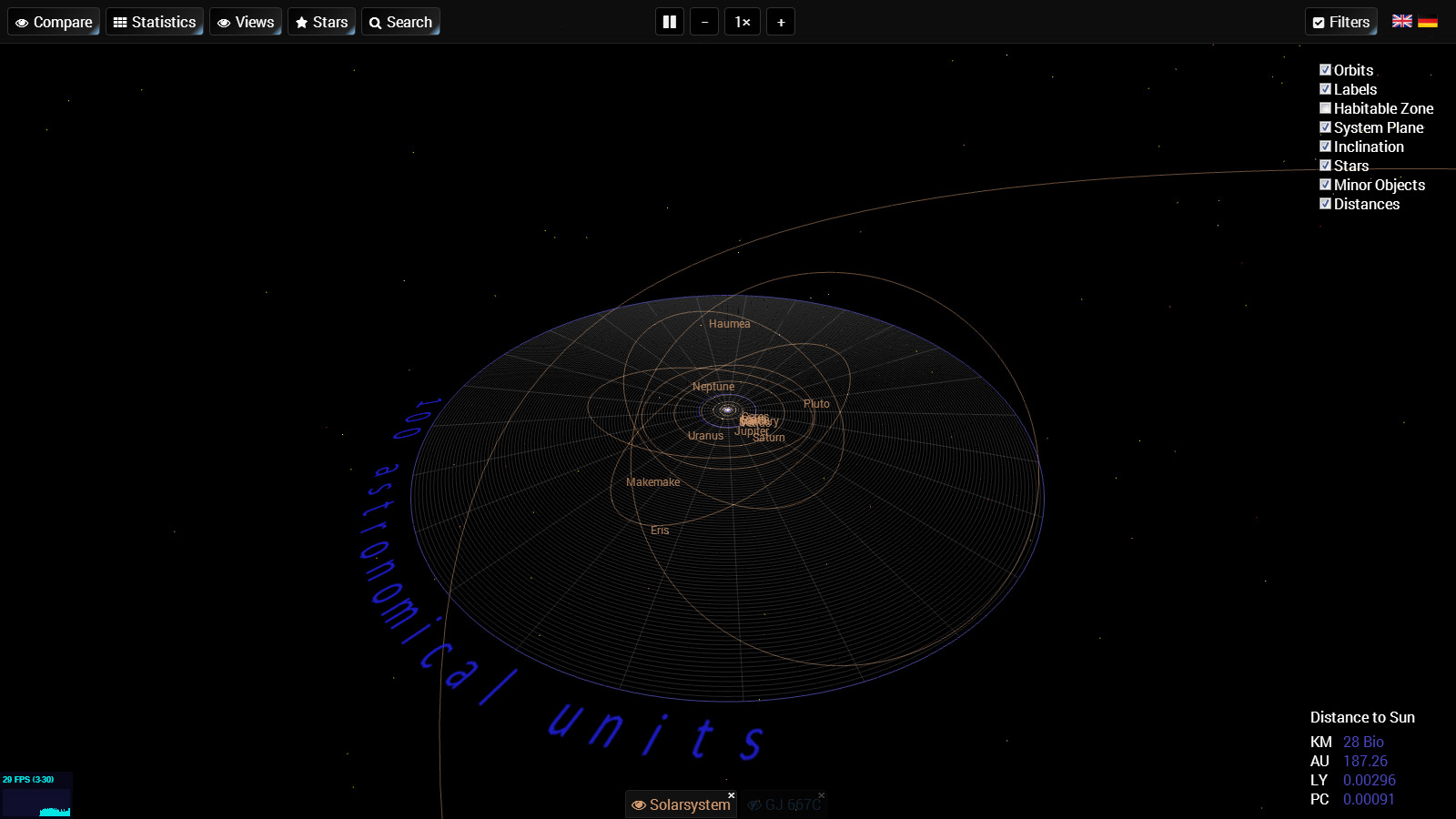Viewport: 1456px width, 819px height.
Task: Click the Neptune label
Action: [x=713, y=387]
